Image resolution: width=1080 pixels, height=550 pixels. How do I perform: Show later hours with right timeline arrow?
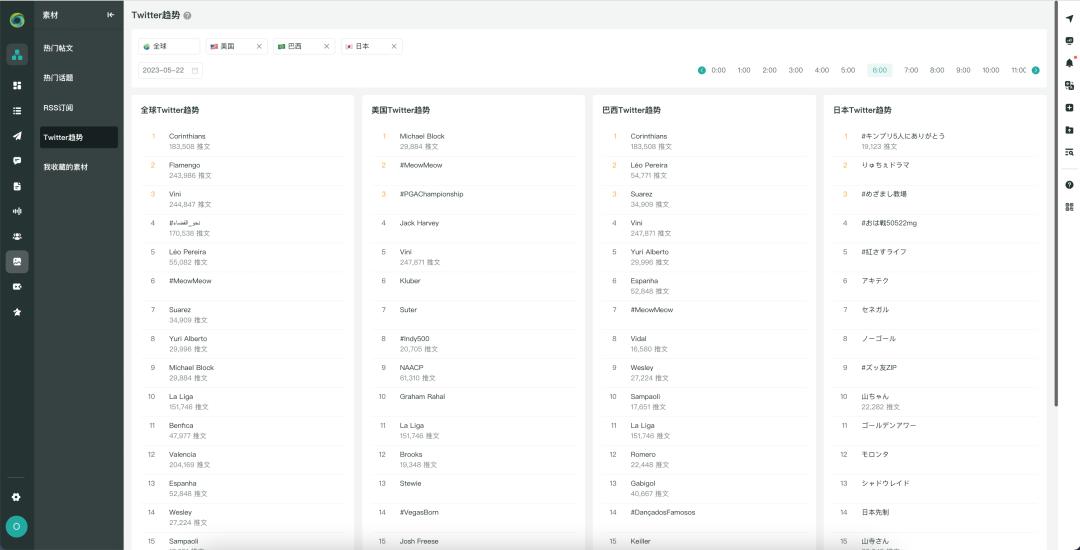[1035, 70]
